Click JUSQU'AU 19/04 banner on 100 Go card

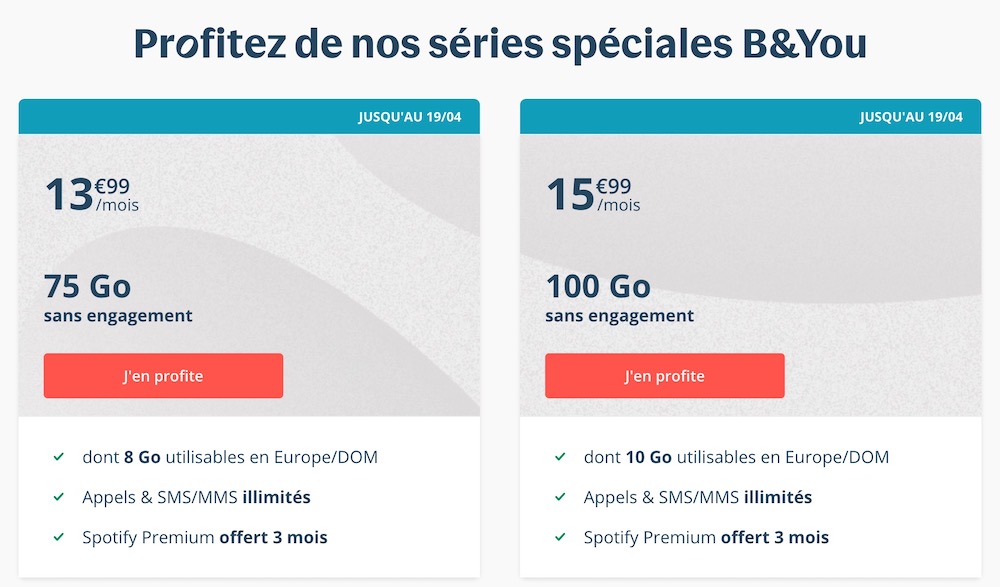pos(911,117)
